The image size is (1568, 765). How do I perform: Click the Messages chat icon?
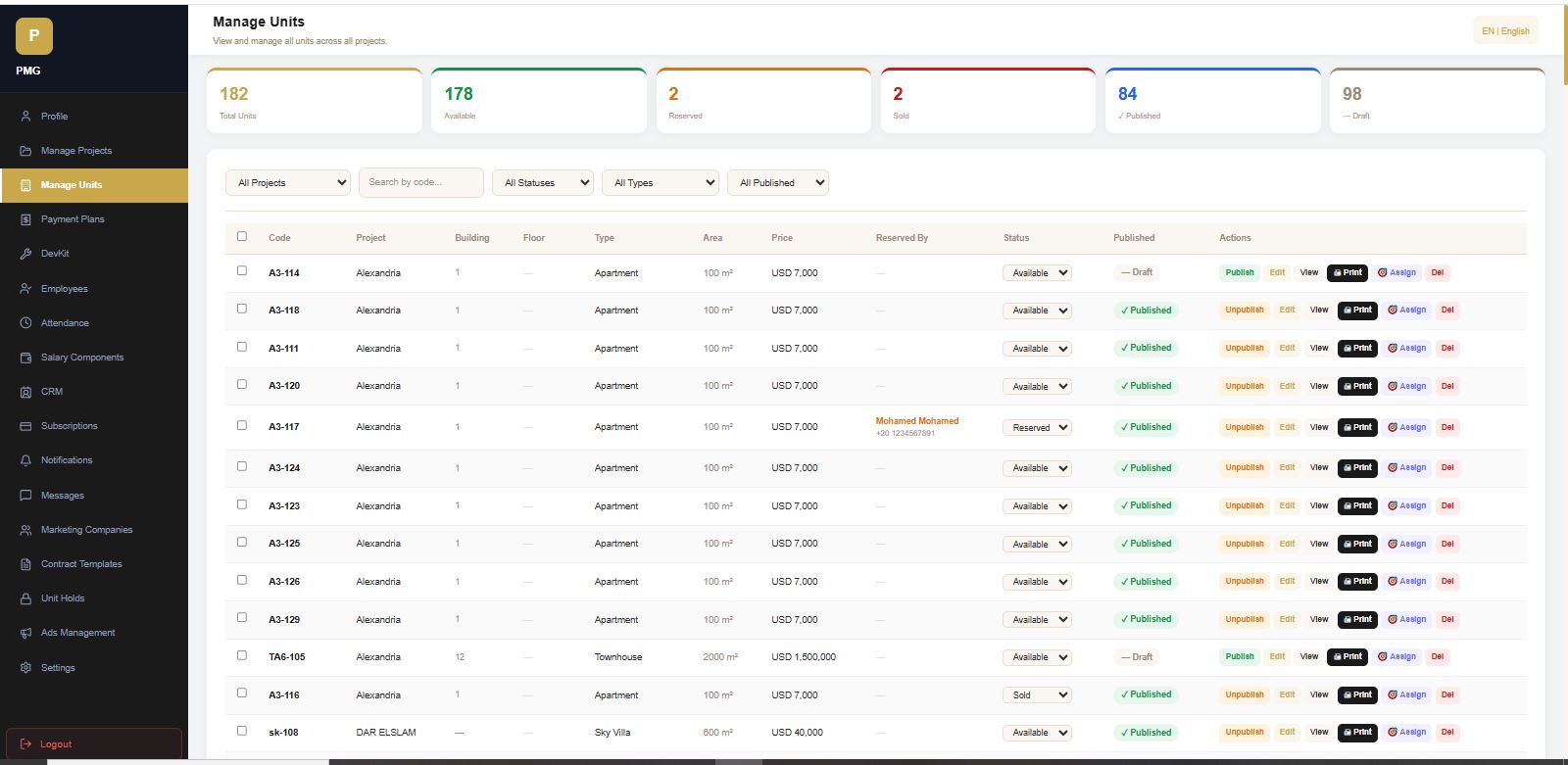pyautogui.click(x=25, y=496)
